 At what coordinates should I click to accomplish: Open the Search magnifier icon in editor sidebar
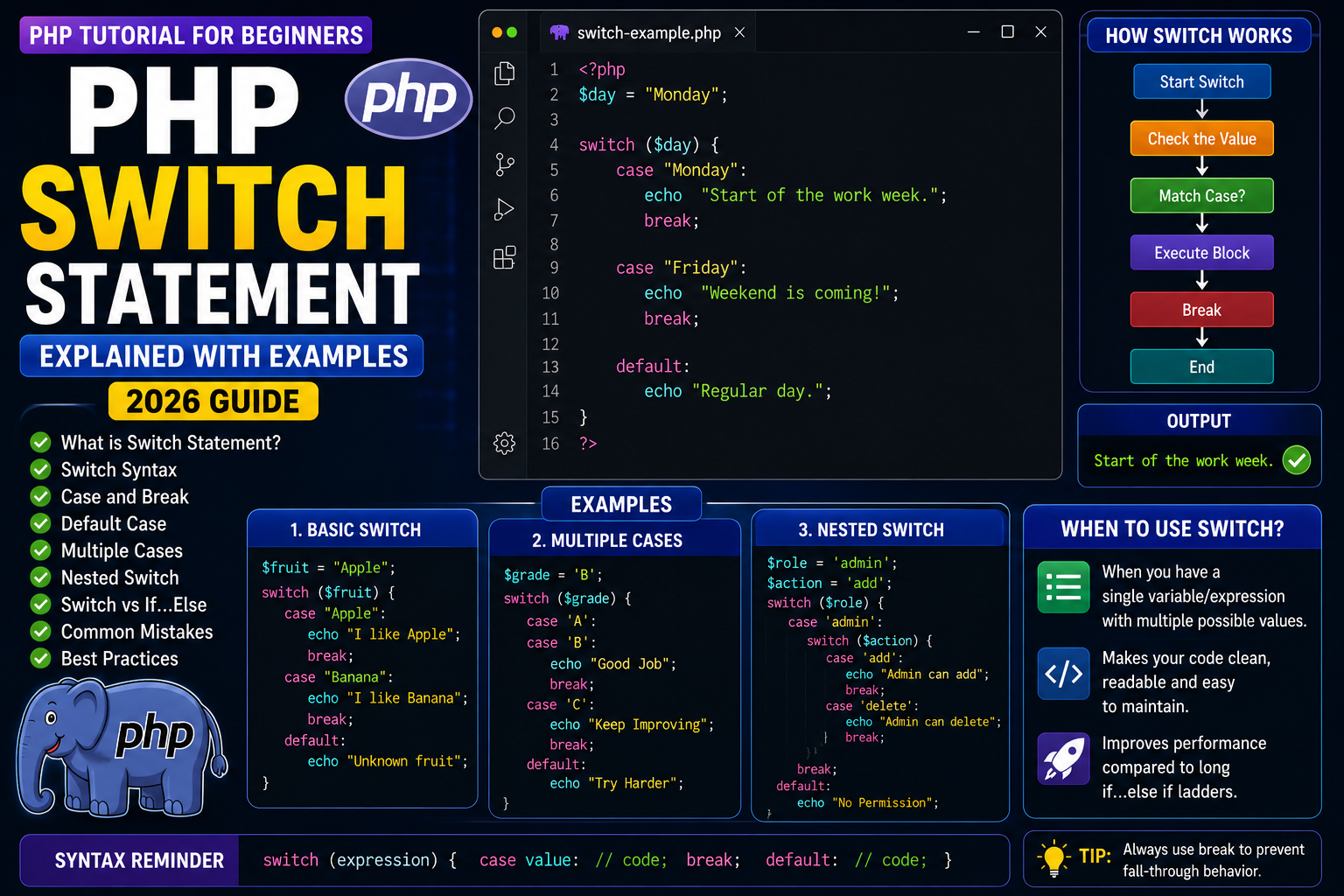(505, 118)
